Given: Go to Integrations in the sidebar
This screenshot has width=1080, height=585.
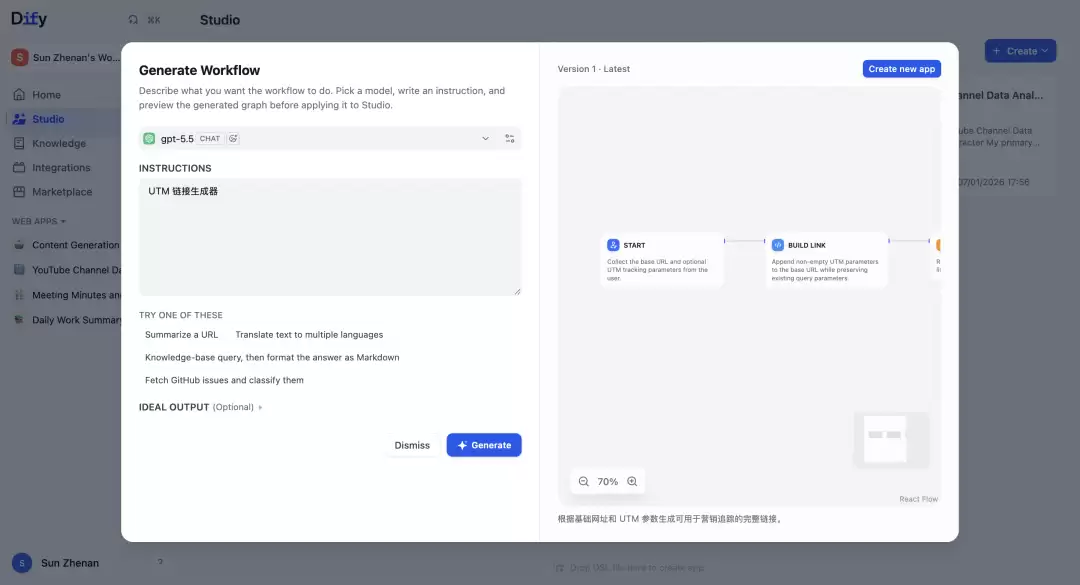Looking at the screenshot, I should point(61,167).
